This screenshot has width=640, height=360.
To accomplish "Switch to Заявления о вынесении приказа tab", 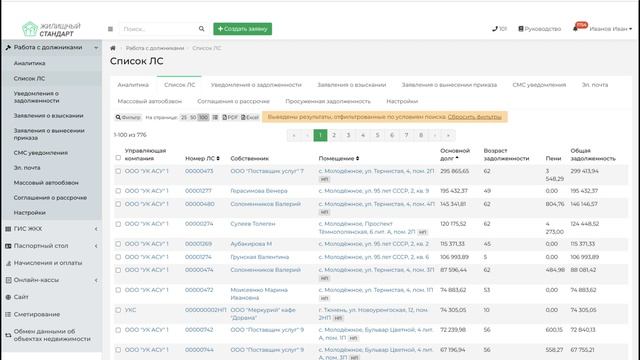I will tap(449, 85).
